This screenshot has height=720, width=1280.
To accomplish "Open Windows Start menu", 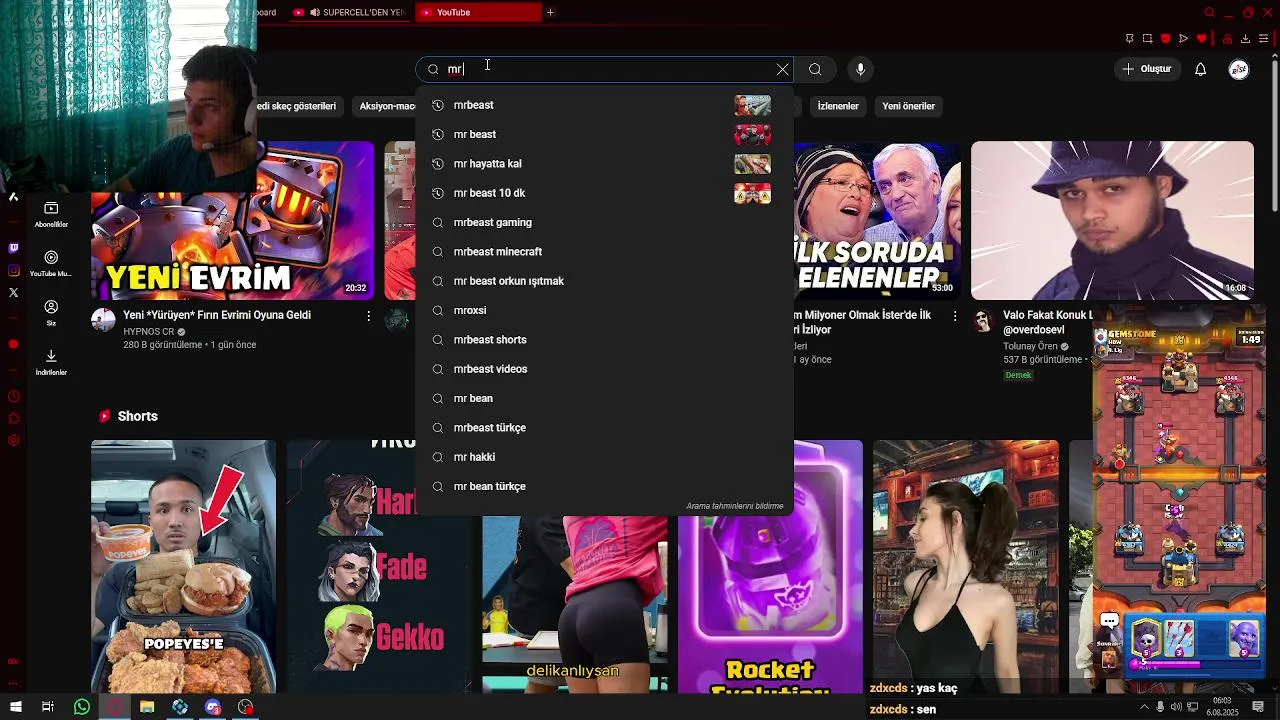I will click(16, 707).
